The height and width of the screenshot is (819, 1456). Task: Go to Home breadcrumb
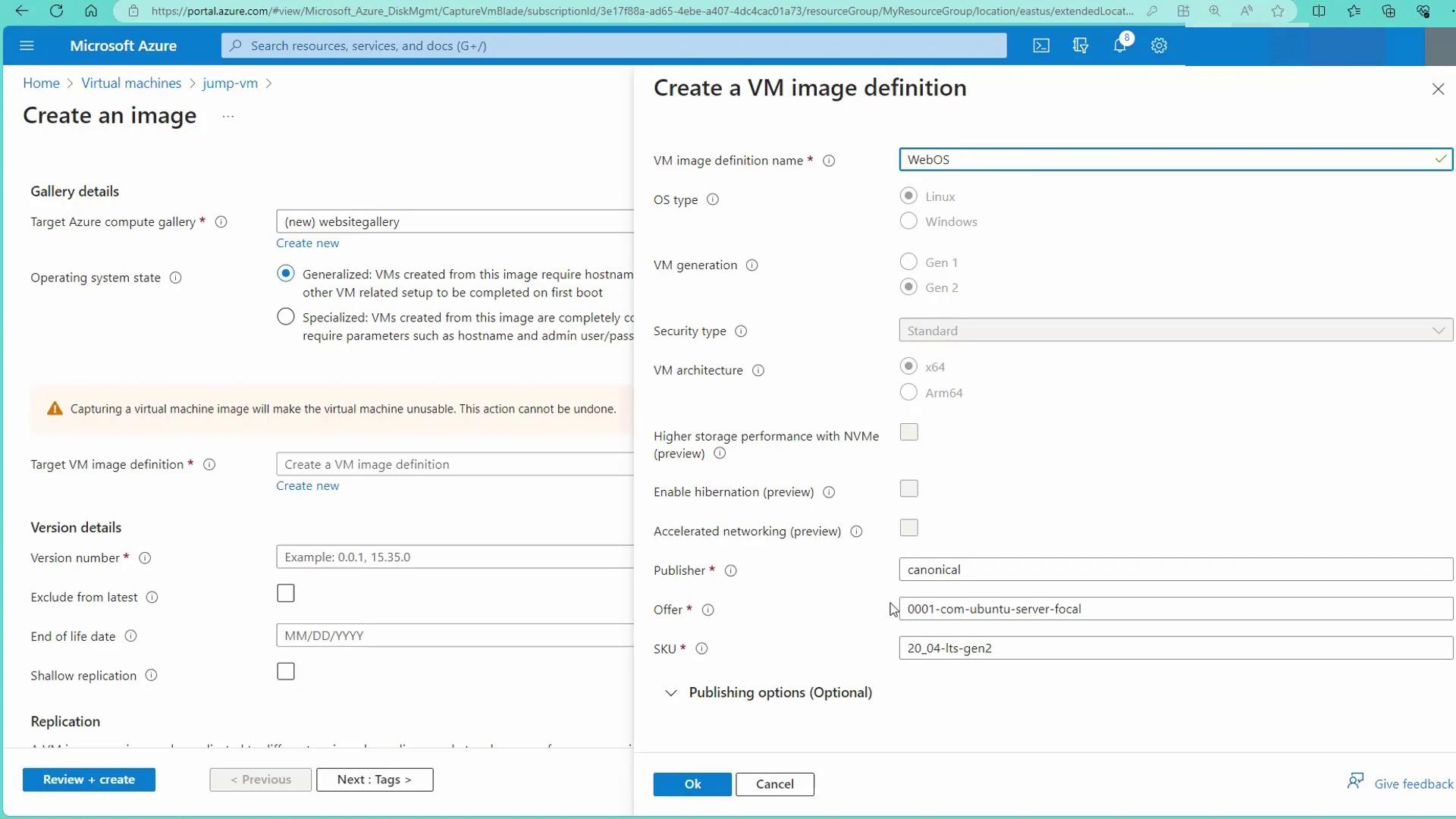[41, 83]
